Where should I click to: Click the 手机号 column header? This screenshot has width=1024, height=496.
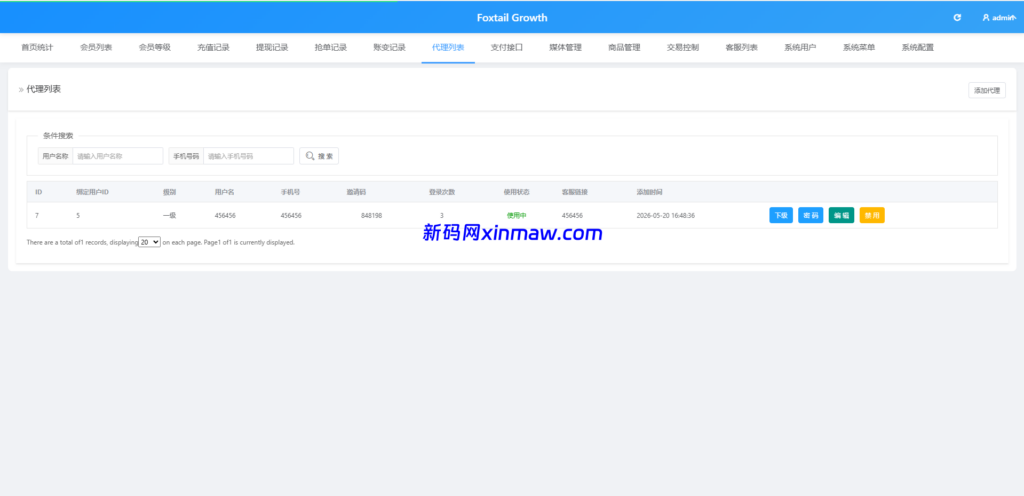[x=291, y=192]
